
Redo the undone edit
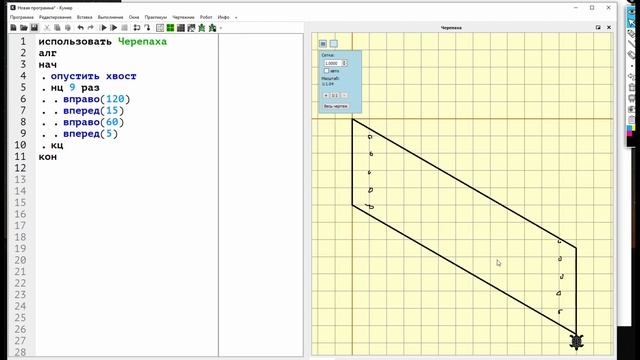[91, 28]
